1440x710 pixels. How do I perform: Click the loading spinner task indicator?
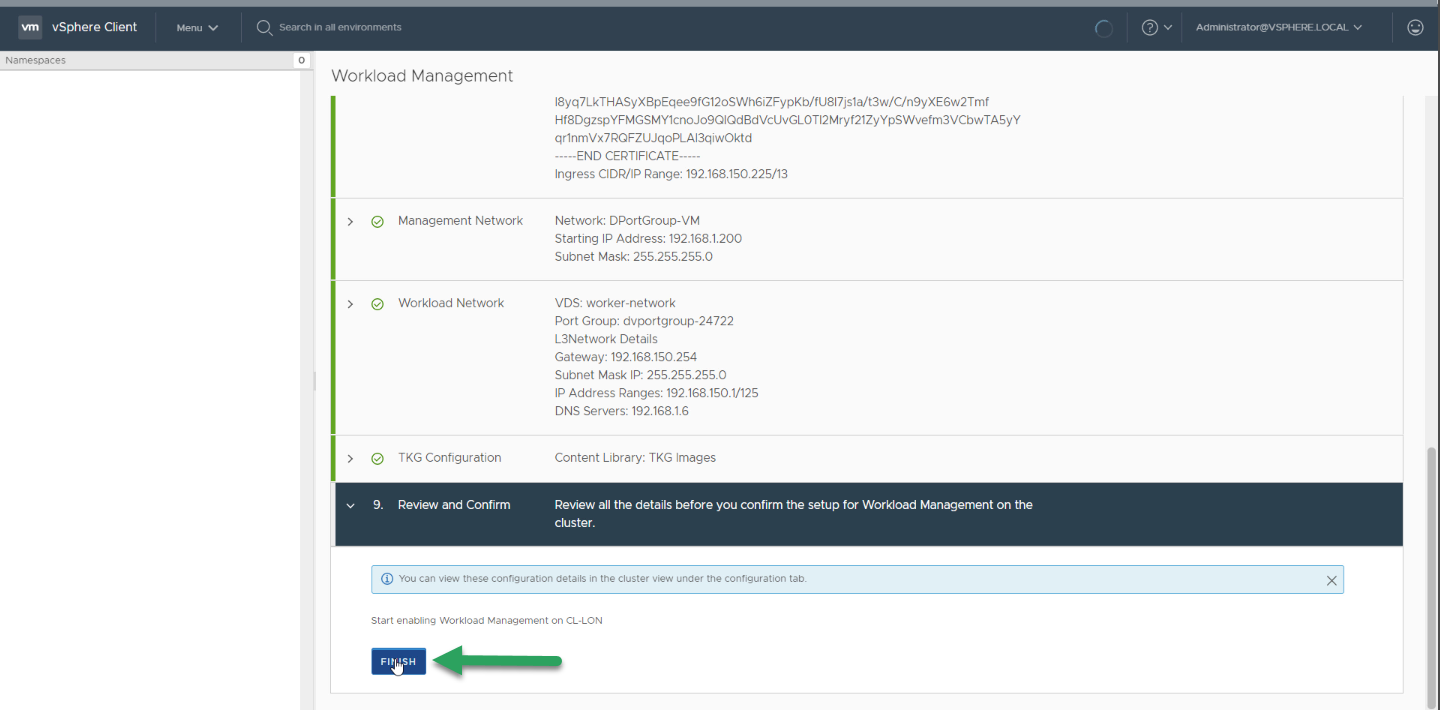tap(1104, 28)
